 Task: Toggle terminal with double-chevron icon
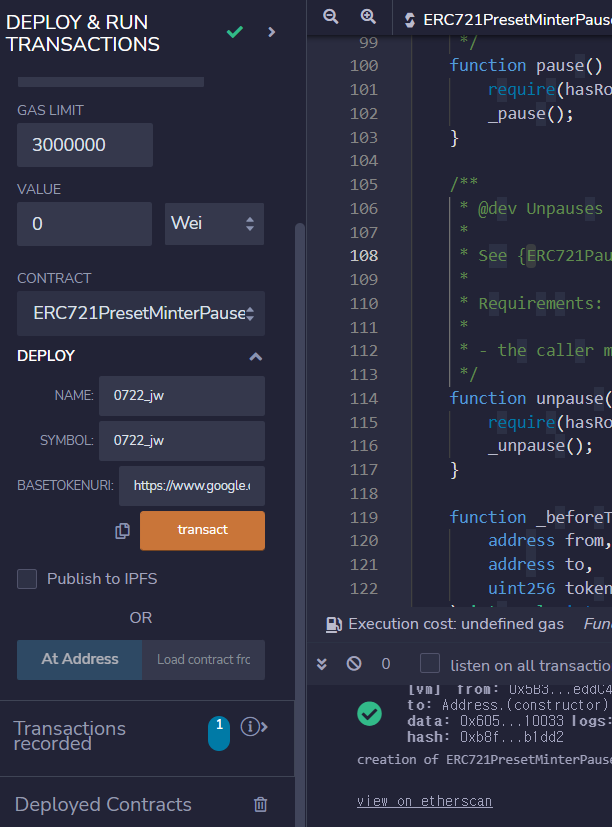[x=321, y=663]
